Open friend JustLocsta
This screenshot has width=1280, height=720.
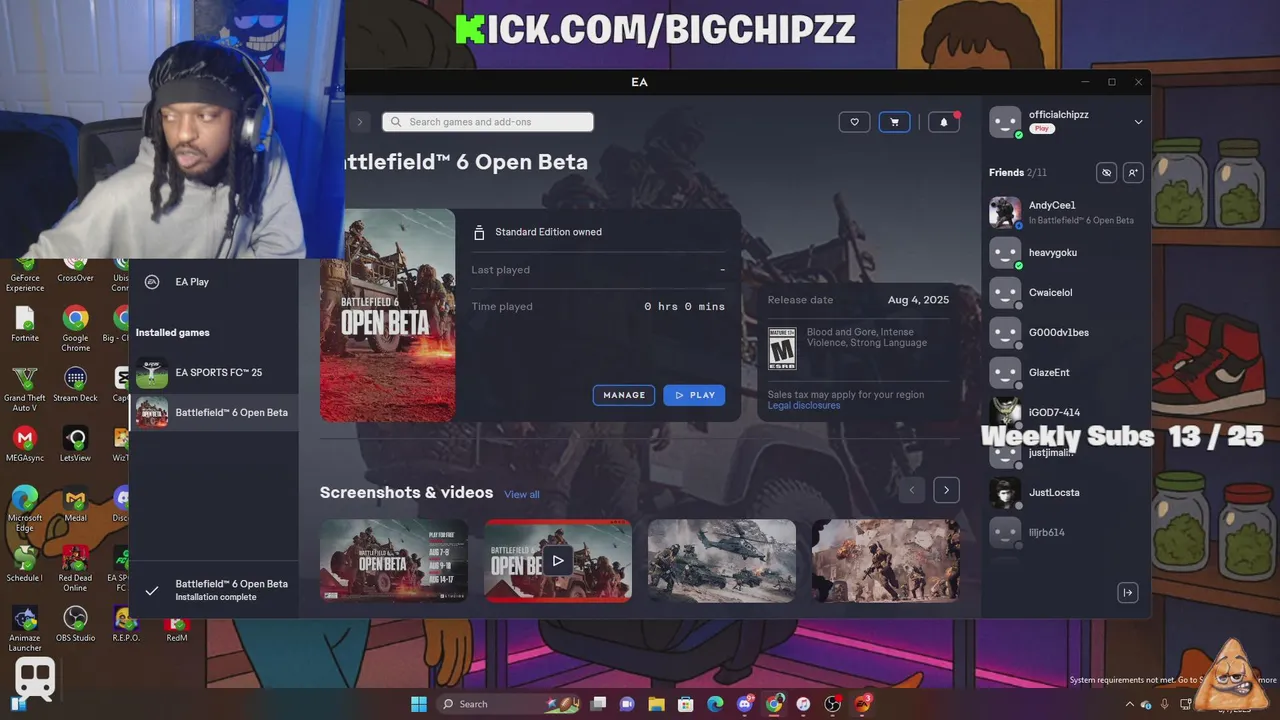1064,492
